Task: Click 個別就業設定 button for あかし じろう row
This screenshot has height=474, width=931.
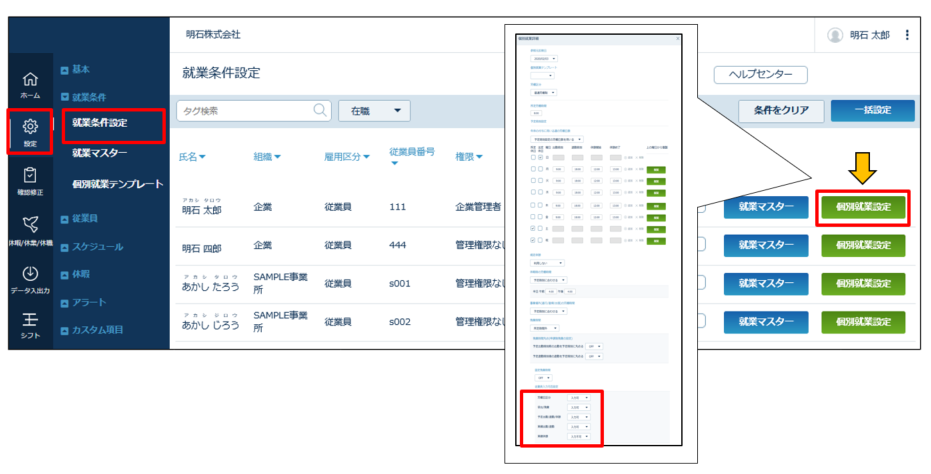Action: (863, 322)
